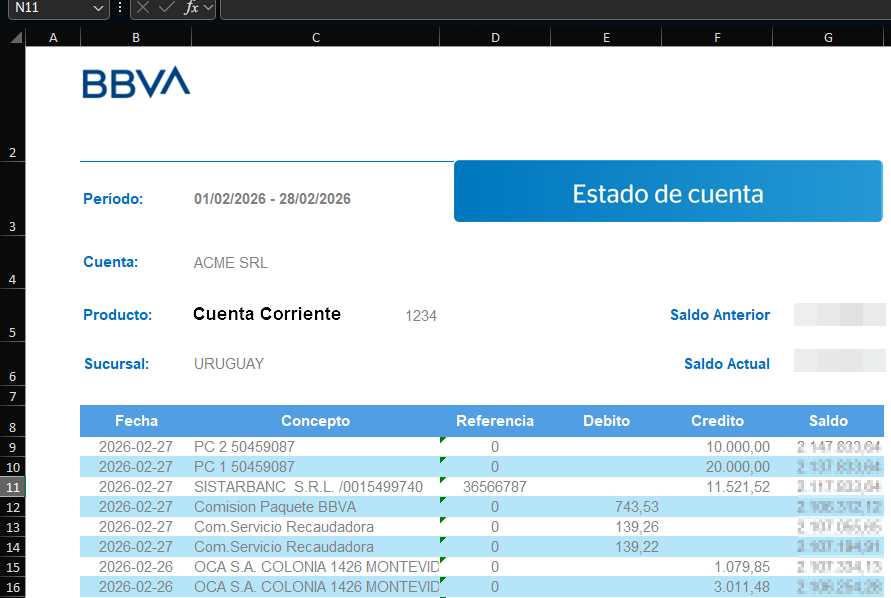
Task: Click the BBVA logo image
Action: [x=136, y=82]
